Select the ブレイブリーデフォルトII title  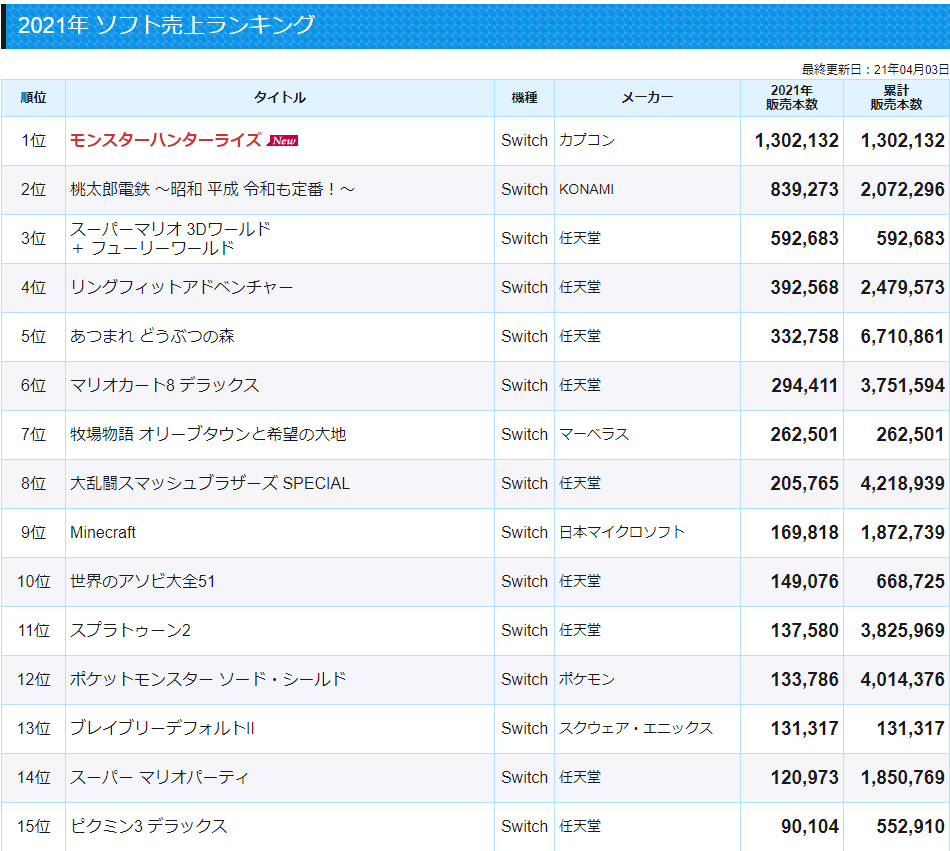pyautogui.click(x=162, y=728)
